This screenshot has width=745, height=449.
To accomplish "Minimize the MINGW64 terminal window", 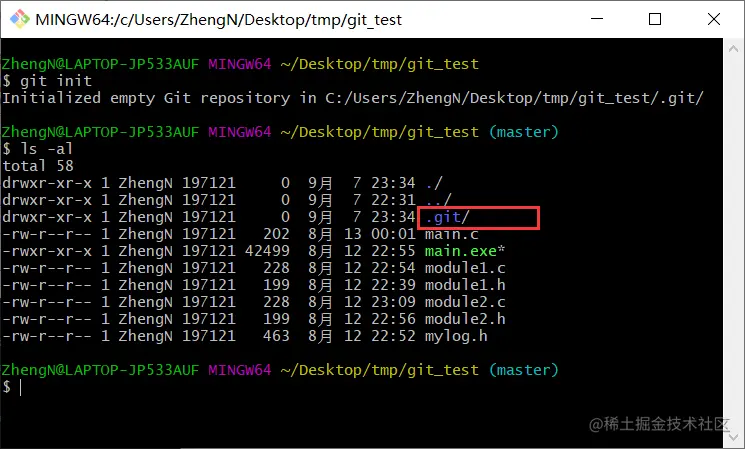I will point(596,19).
